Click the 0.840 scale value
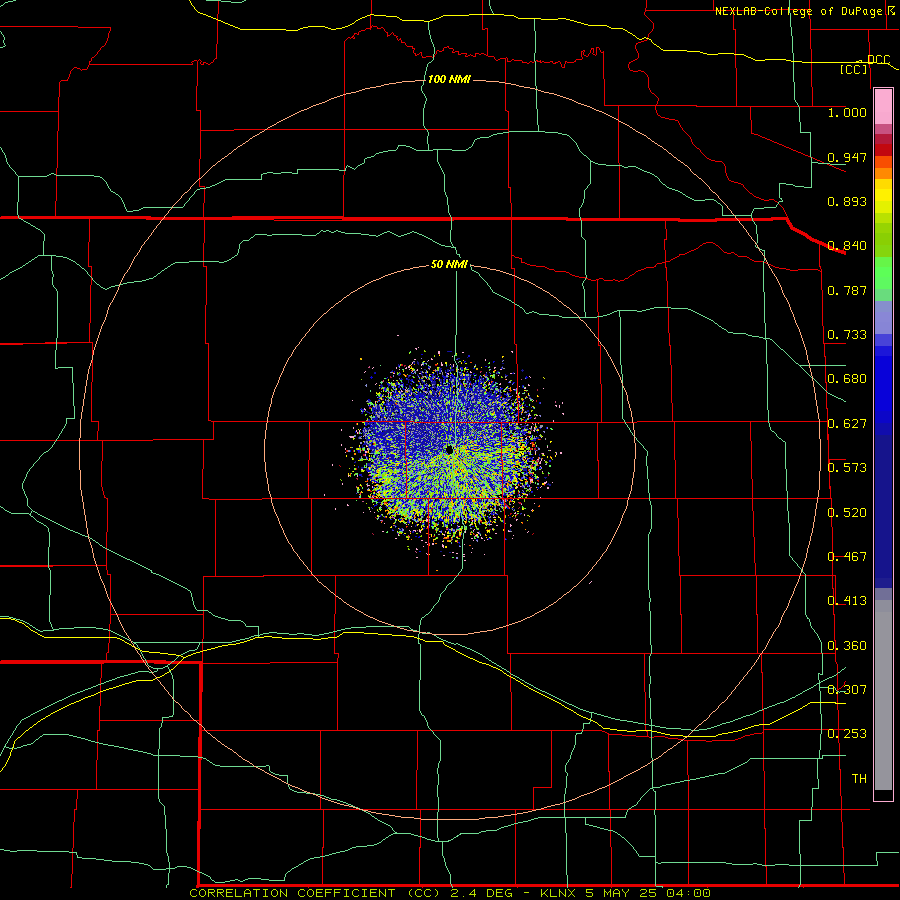Screen dimensions: 900x900 click(x=847, y=246)
